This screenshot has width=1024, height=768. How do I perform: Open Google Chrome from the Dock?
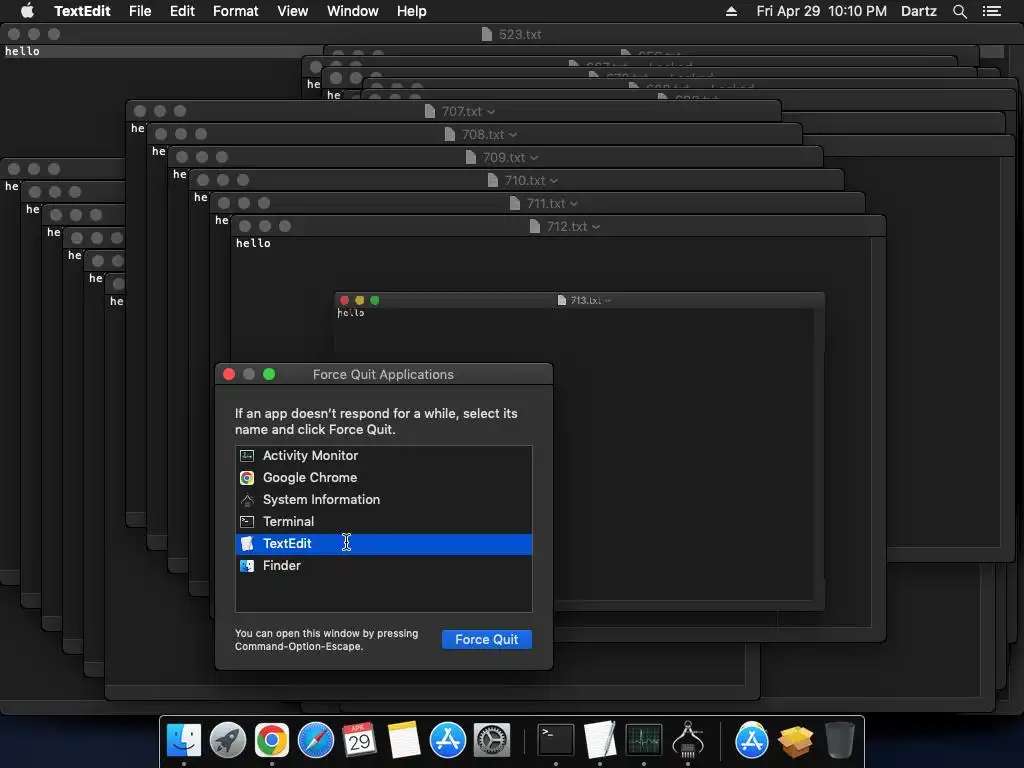(272, 740)
